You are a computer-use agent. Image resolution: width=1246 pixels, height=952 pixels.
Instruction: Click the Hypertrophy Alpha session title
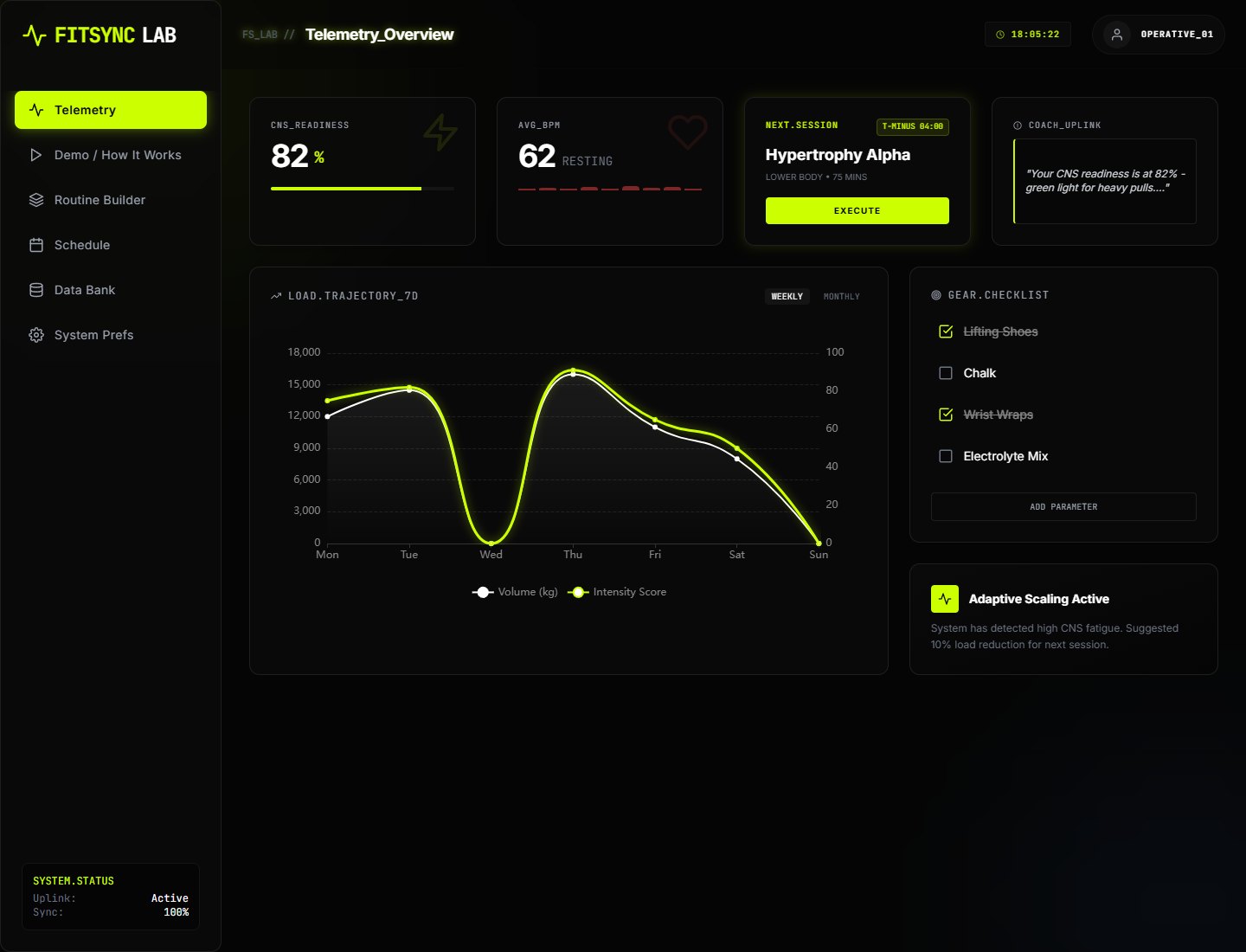click(838, 155)
